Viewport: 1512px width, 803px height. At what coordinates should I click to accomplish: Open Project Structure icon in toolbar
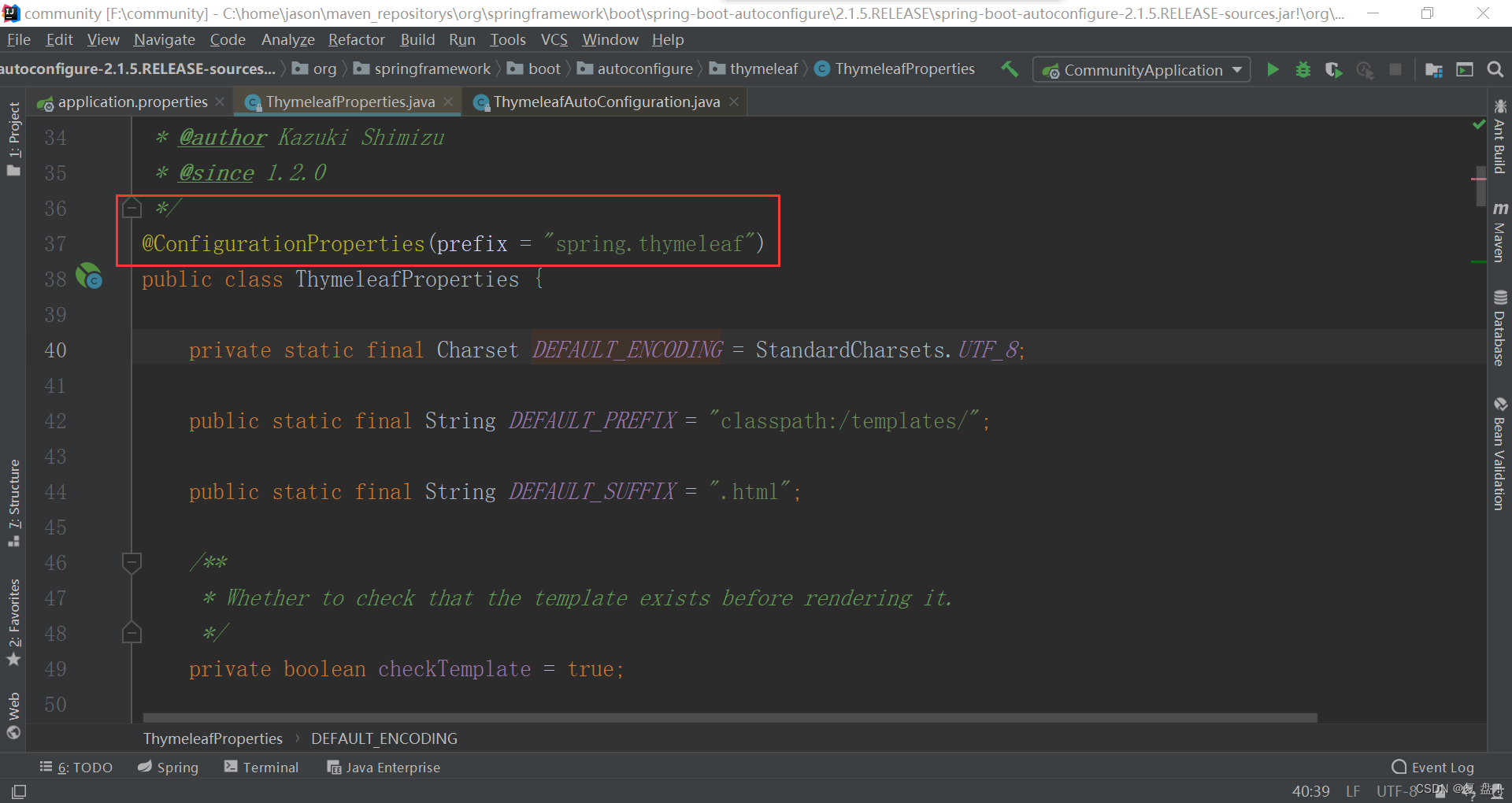1433,70
